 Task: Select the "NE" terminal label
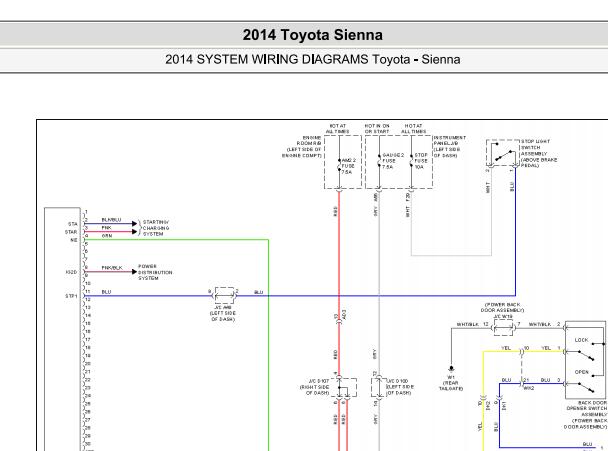74,240
